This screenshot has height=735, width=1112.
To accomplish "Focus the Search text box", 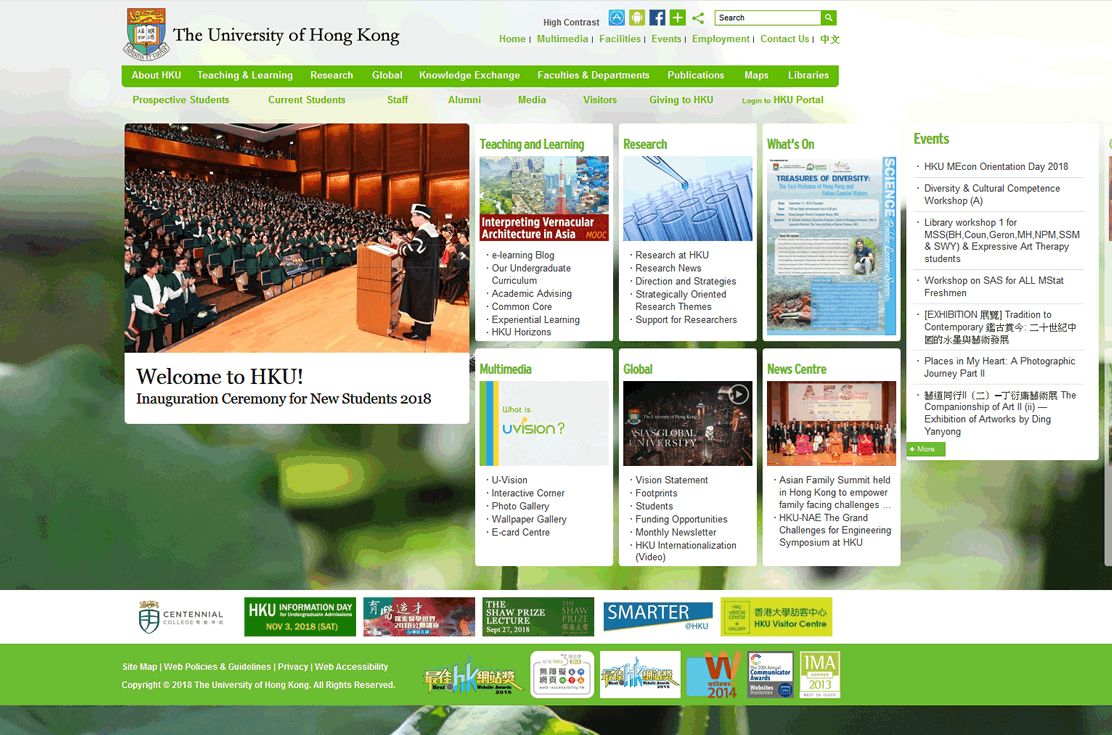I will coord(767,18).
